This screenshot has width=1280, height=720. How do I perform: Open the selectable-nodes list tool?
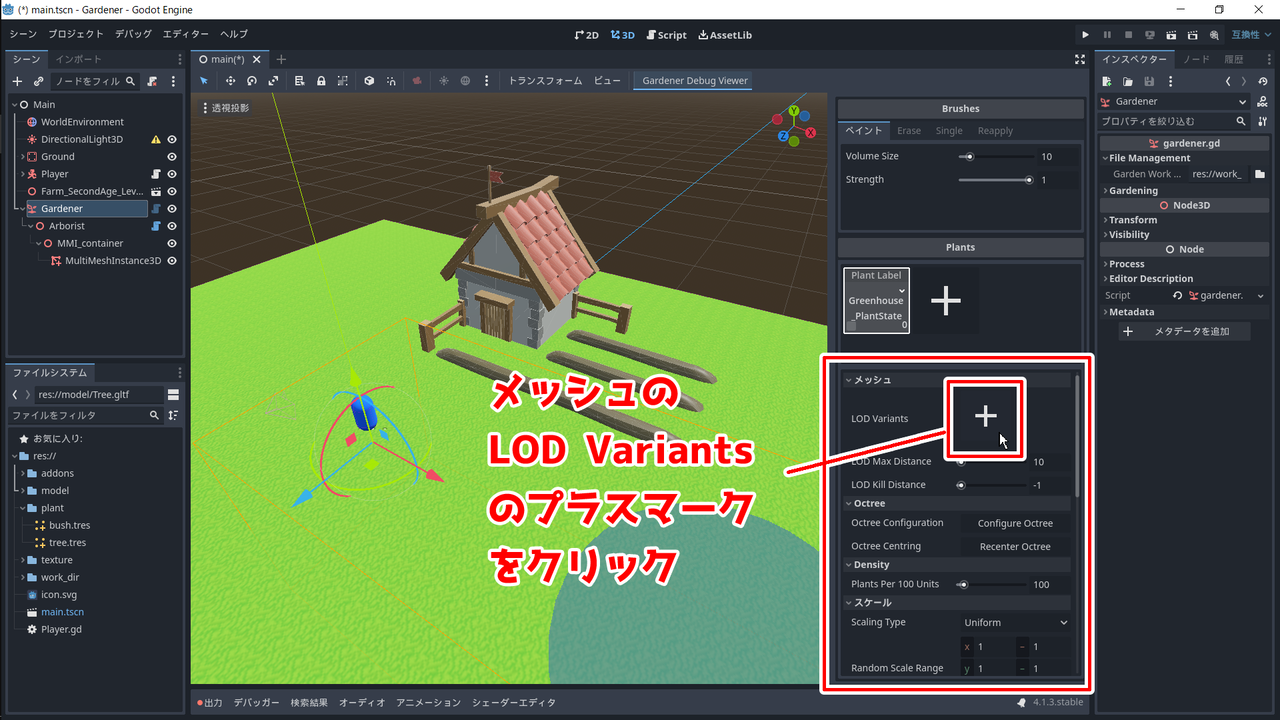(x=300, y=81)
